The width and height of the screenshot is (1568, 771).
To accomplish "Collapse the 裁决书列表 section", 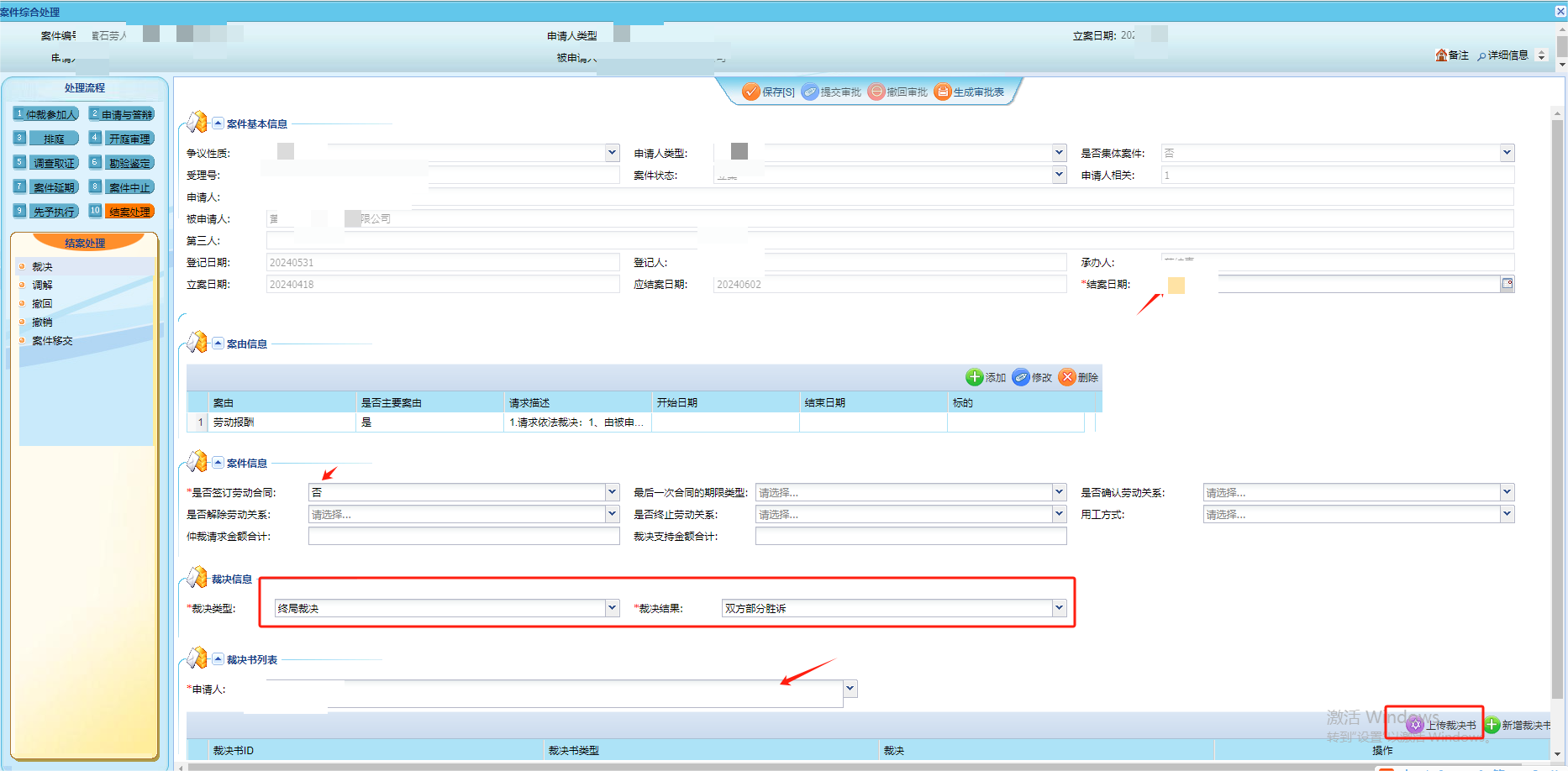I will (218, 659).
